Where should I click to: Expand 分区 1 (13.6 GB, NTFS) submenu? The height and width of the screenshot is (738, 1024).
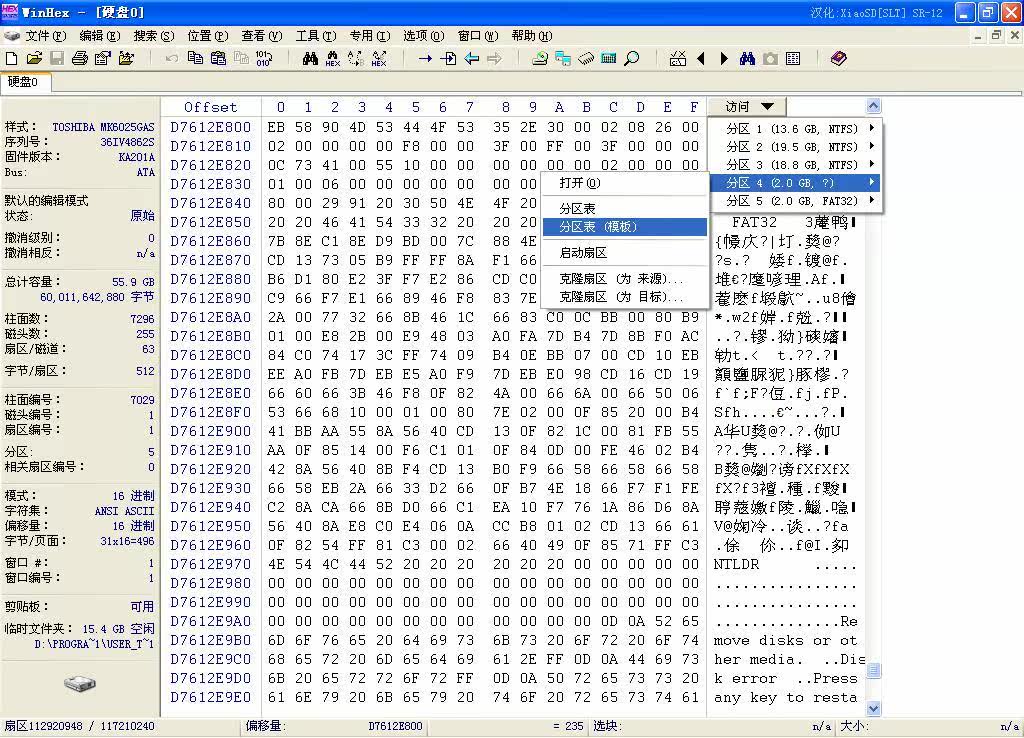coord(795,129)
